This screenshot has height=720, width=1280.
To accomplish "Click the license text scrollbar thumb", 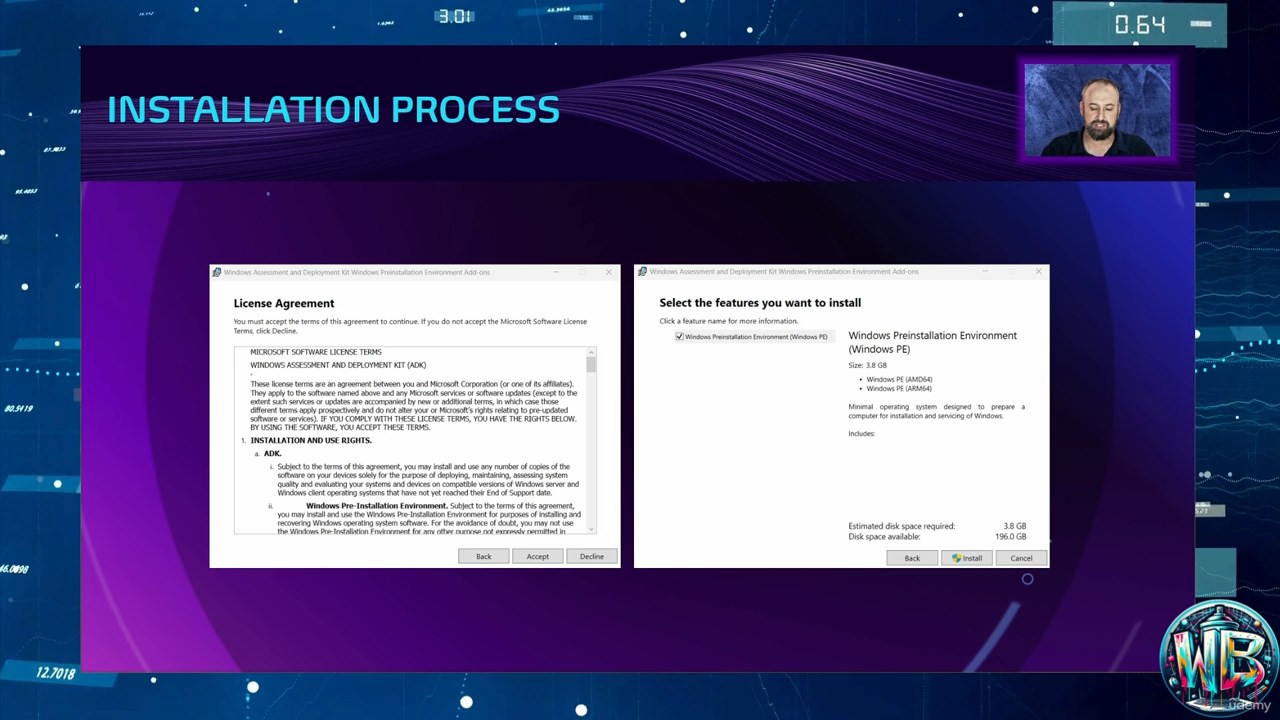I will 591,364.
